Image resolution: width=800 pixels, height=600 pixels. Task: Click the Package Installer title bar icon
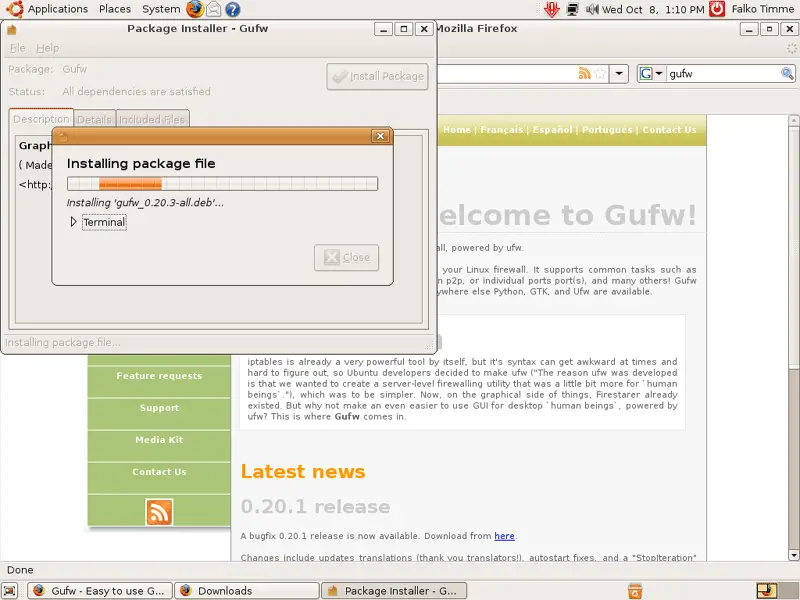point(12,29)
